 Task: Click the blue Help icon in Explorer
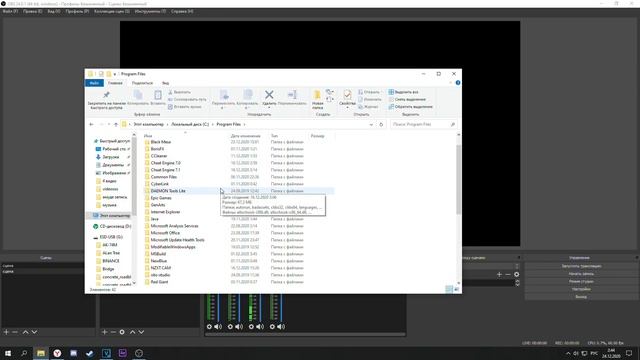tap(458, 83)
